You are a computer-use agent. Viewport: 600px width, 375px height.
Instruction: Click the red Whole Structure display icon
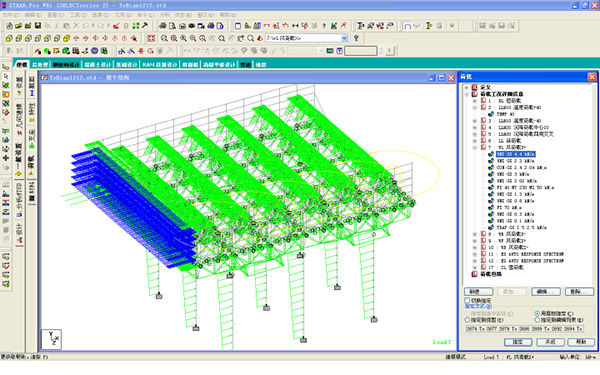click(151, 38)
